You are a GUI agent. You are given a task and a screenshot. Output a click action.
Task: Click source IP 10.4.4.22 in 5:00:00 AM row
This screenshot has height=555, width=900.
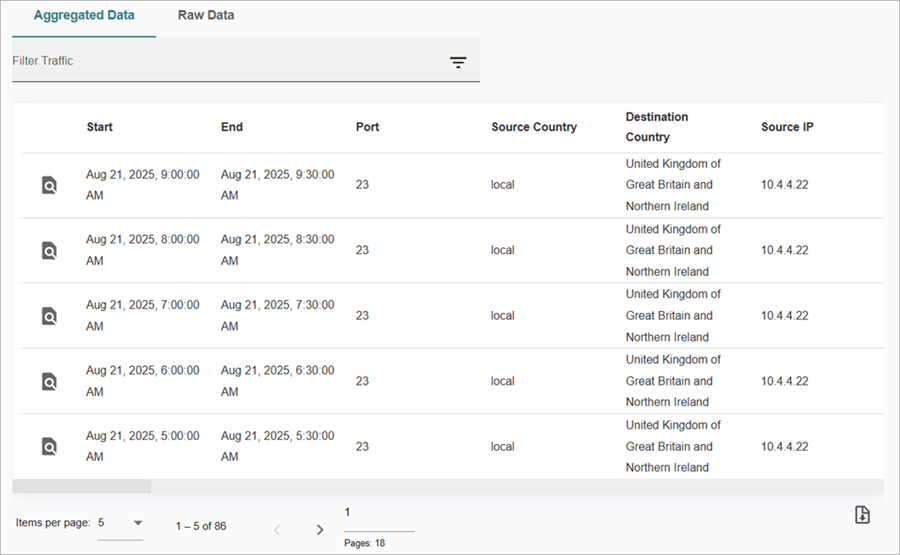pos(785,447)
